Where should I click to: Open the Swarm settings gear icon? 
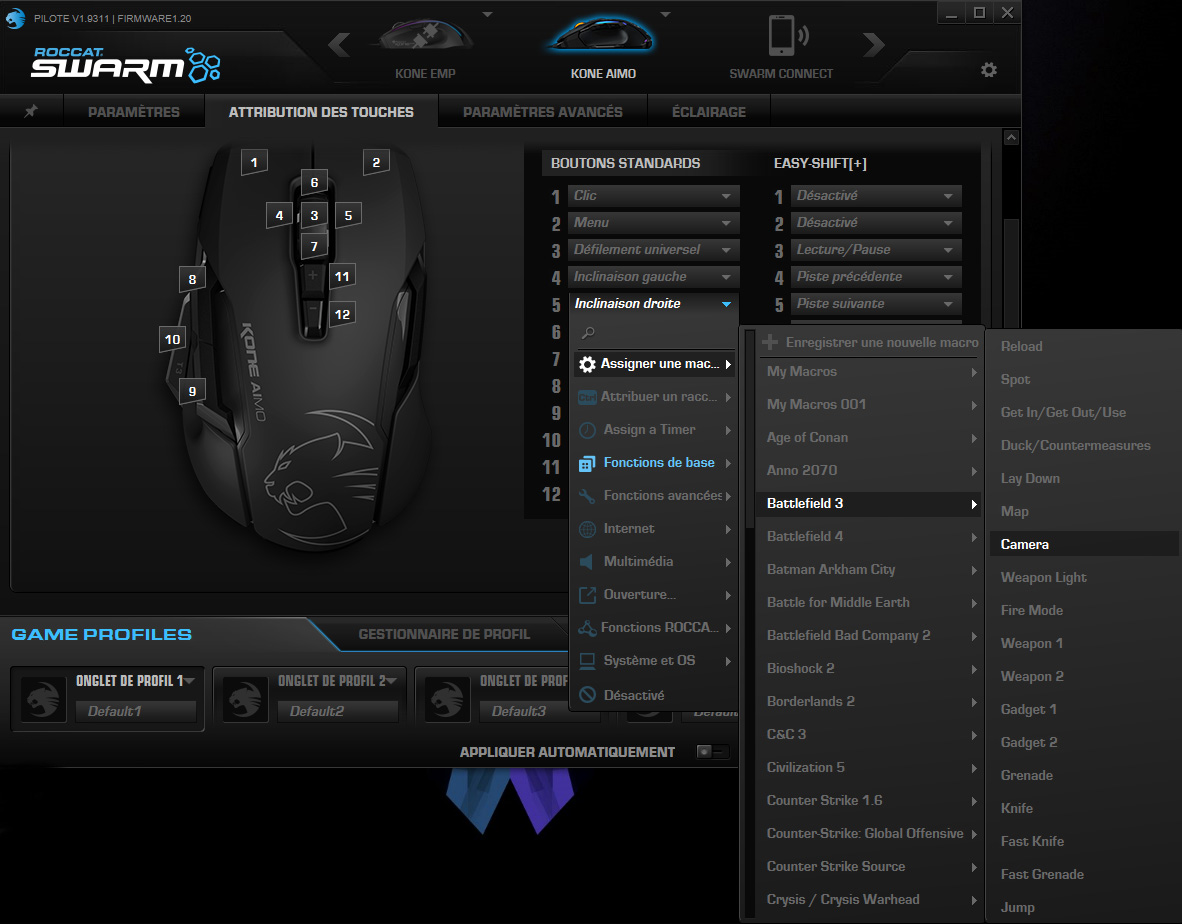[x=988, y=70]
